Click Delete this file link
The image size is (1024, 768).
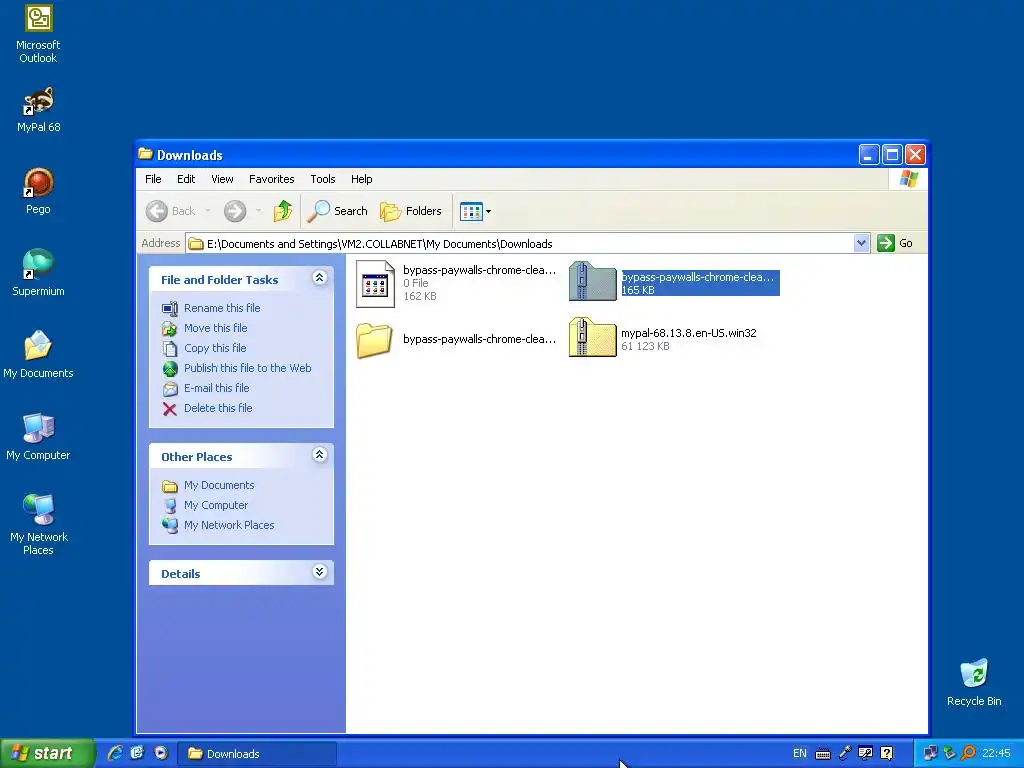pos(217,408)
